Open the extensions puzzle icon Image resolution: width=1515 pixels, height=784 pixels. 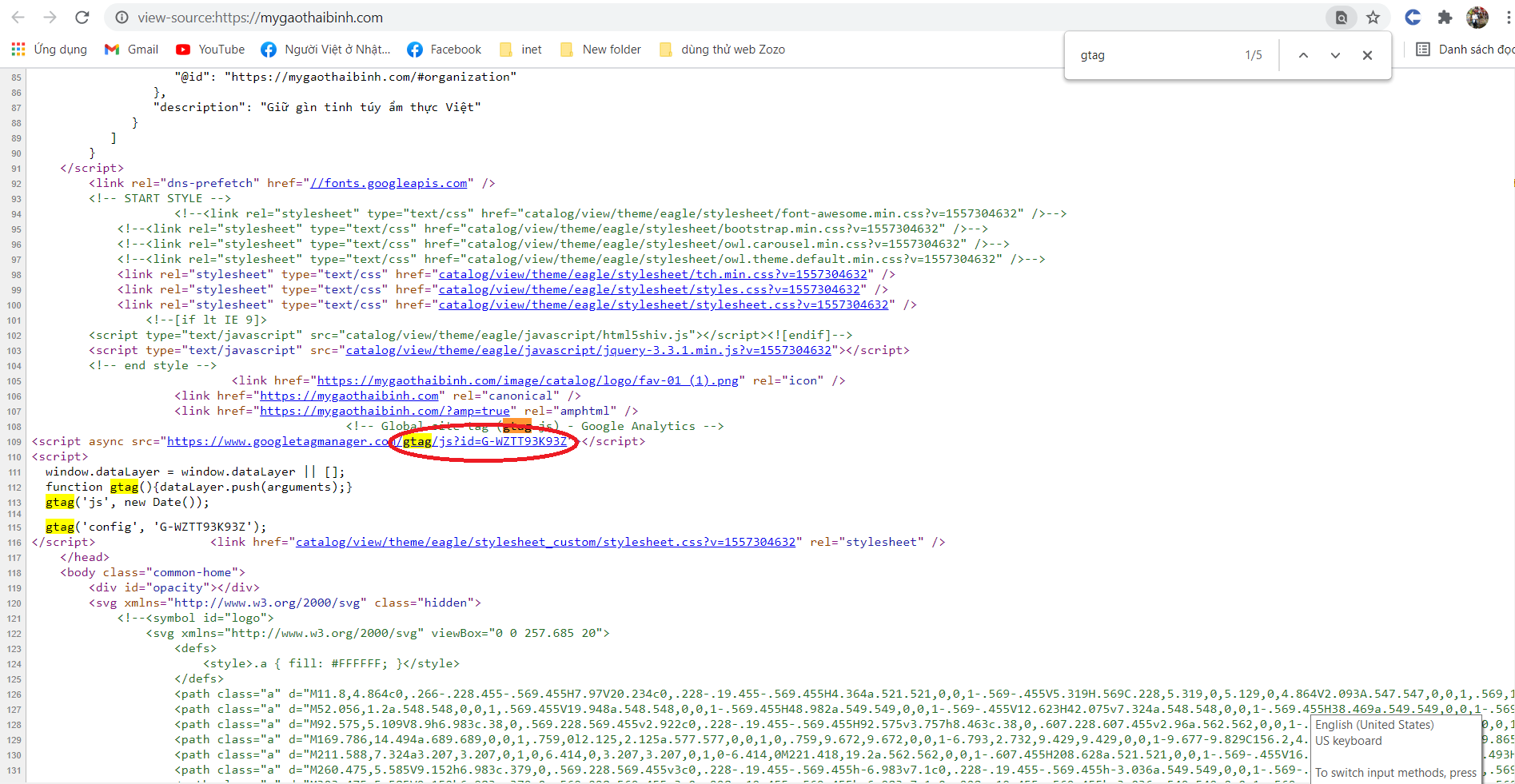point(1445,18)
